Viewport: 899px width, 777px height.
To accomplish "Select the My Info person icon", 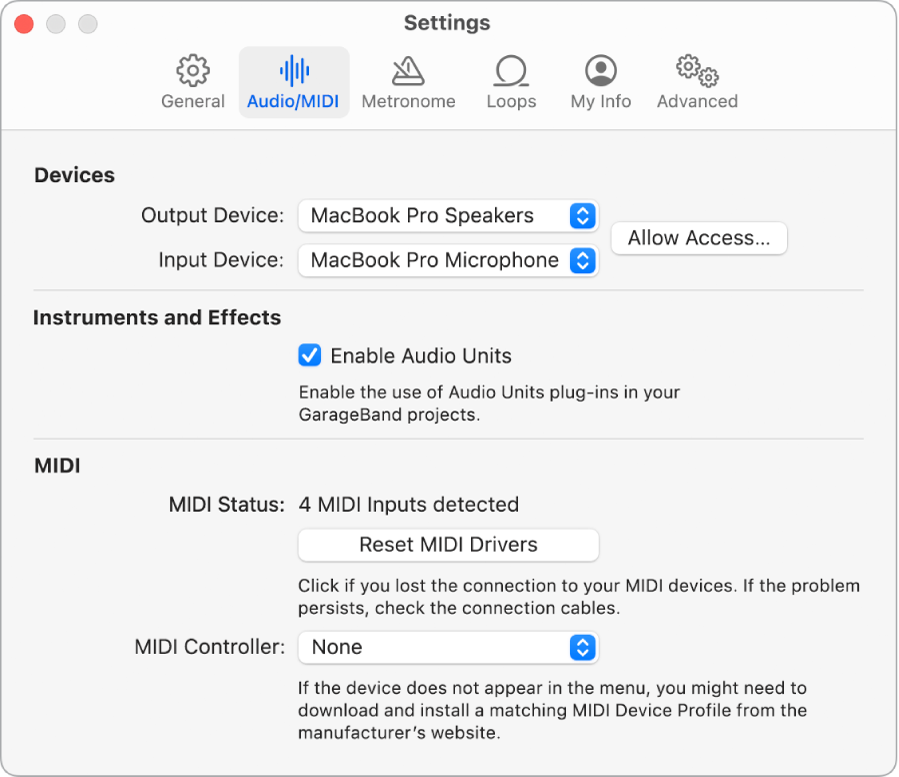I will click(x=599, y=70).
